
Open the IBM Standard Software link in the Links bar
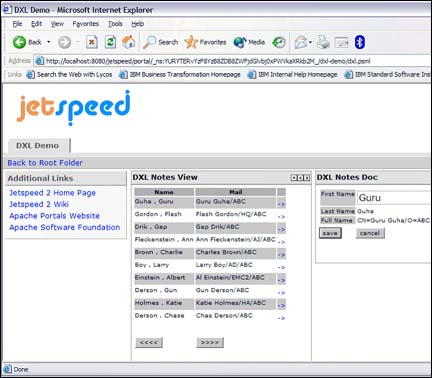click(388, 74)
